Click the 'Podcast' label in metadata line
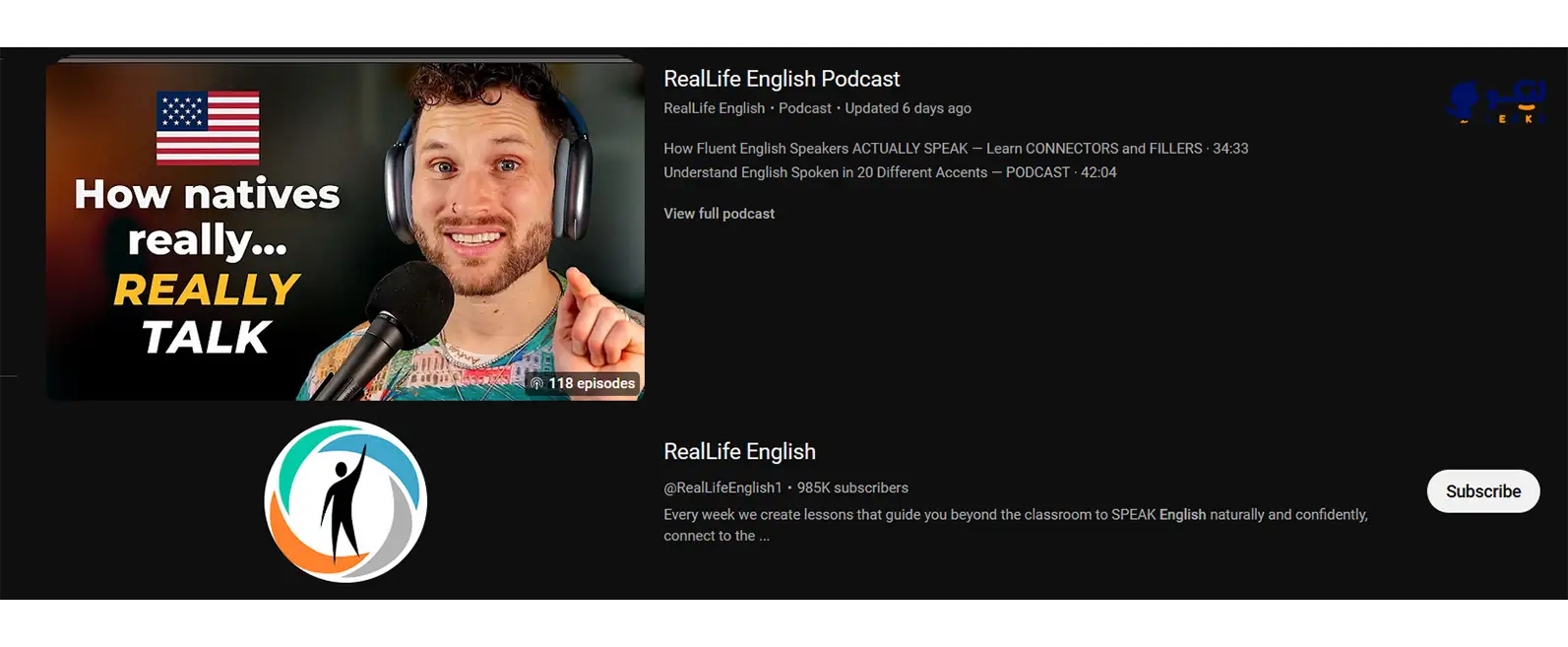Image resolution: width=1568 pixels, height=647 pixels. [x=805, y=108]
